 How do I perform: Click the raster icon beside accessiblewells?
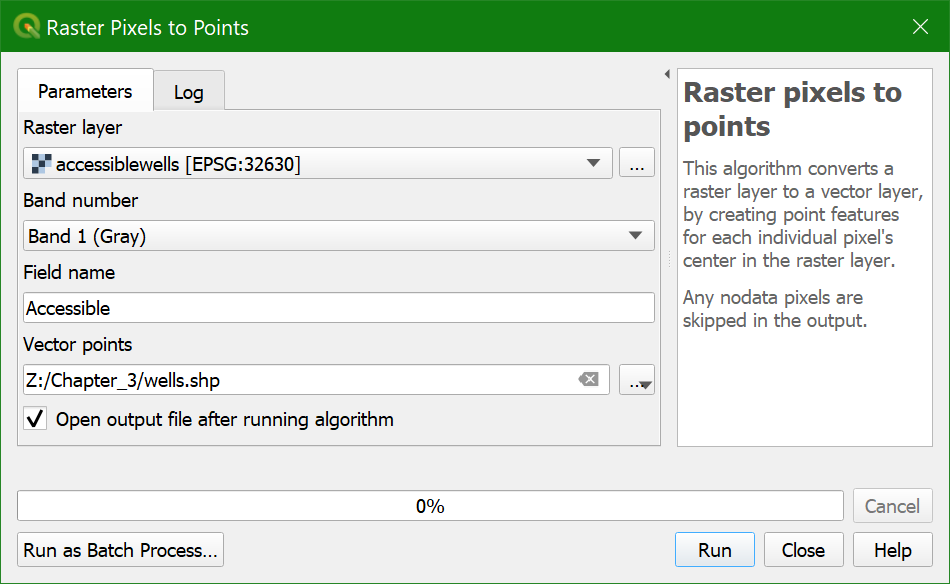click(41, 164)
